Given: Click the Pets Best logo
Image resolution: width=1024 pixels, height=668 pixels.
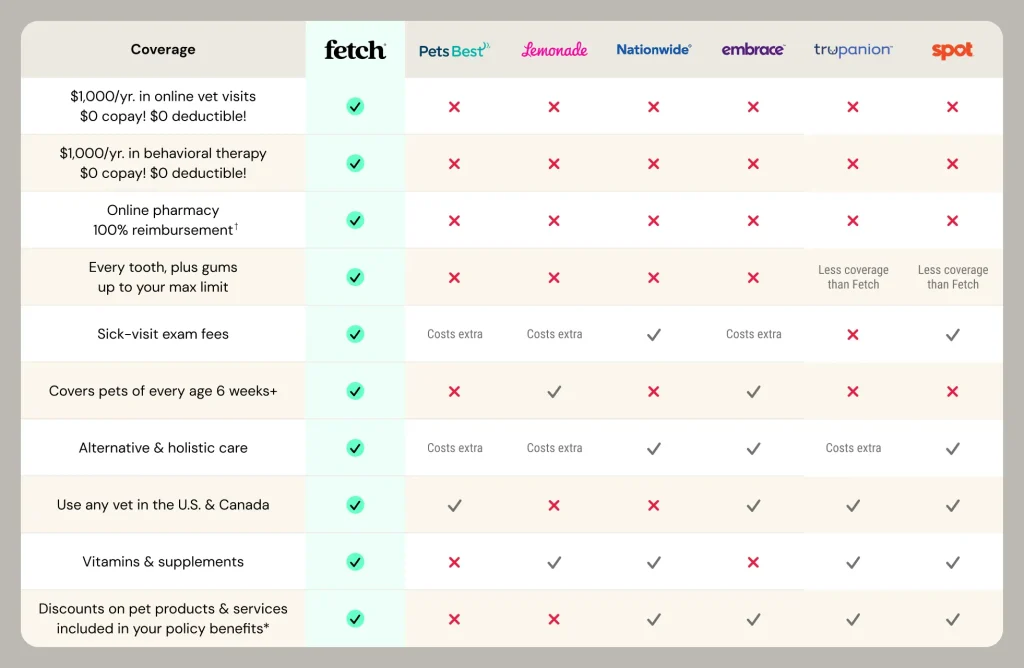Looking at the screenshot, I should pyautogui.click(x=454, y=49).
